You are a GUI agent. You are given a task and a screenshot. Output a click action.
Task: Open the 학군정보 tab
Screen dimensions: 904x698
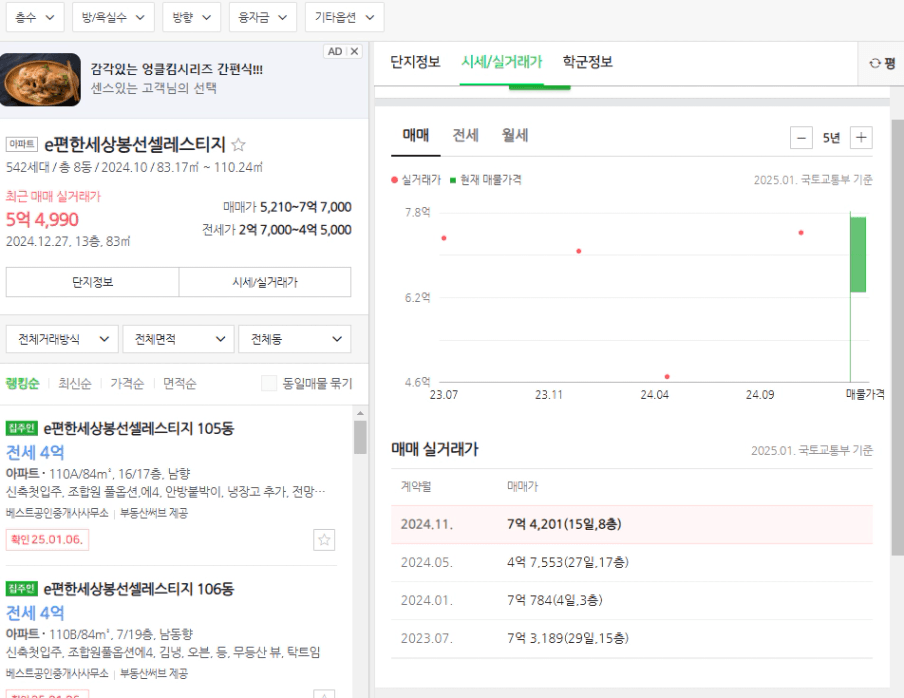(587, 62)
